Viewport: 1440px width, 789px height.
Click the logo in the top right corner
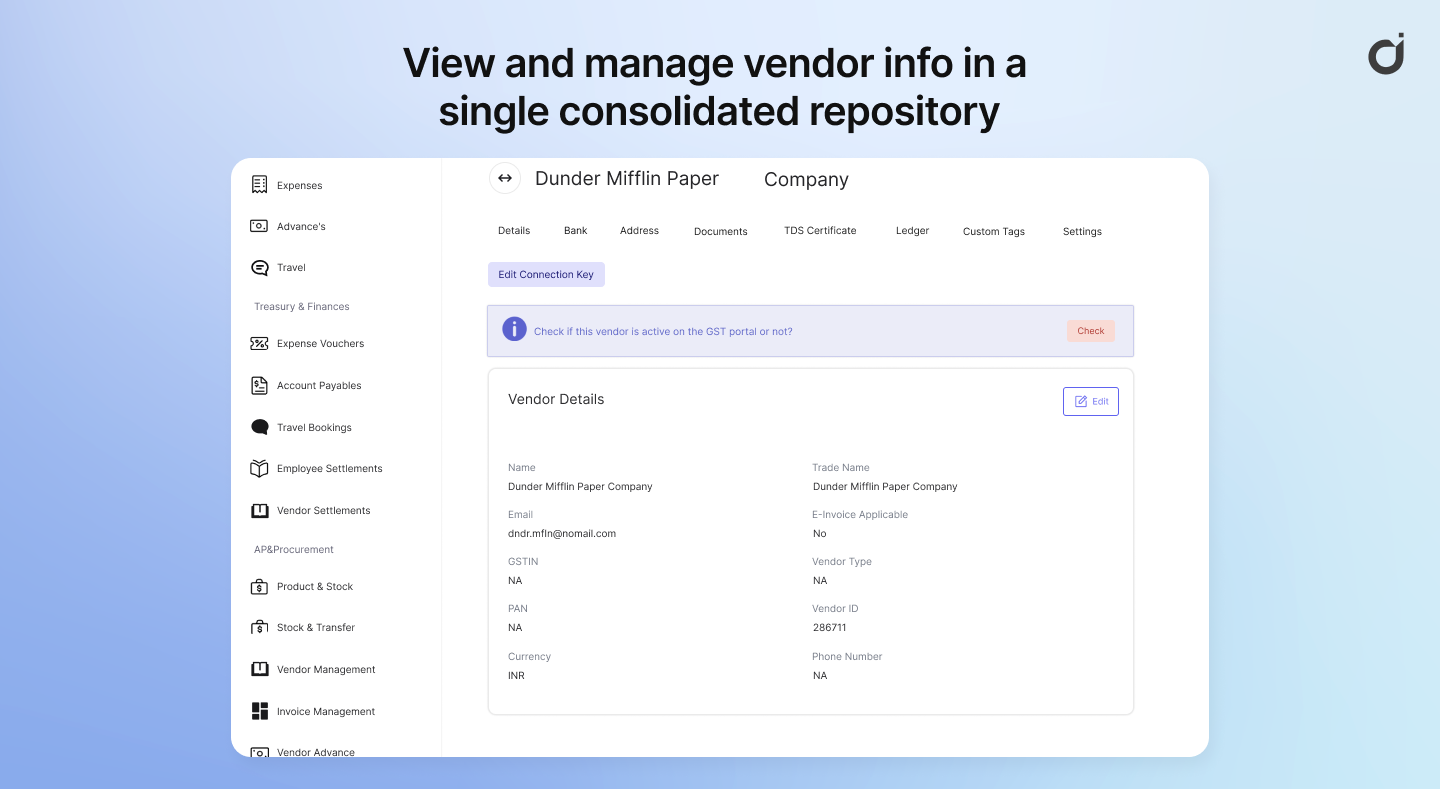click(x=1387, y=54)
